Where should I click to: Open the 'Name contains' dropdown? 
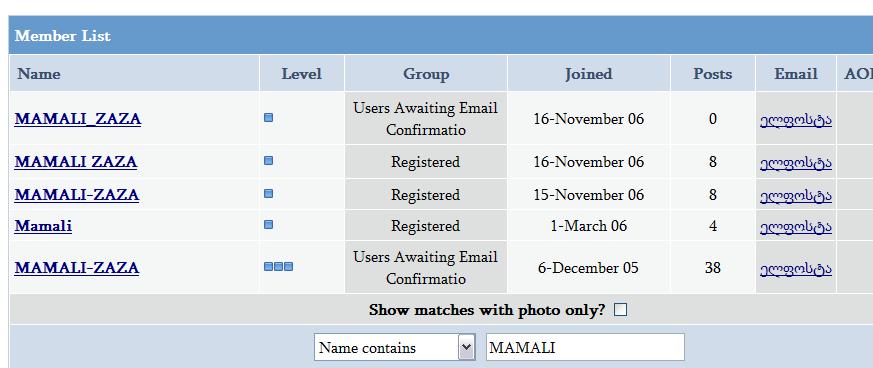click(x=395, y=347)
